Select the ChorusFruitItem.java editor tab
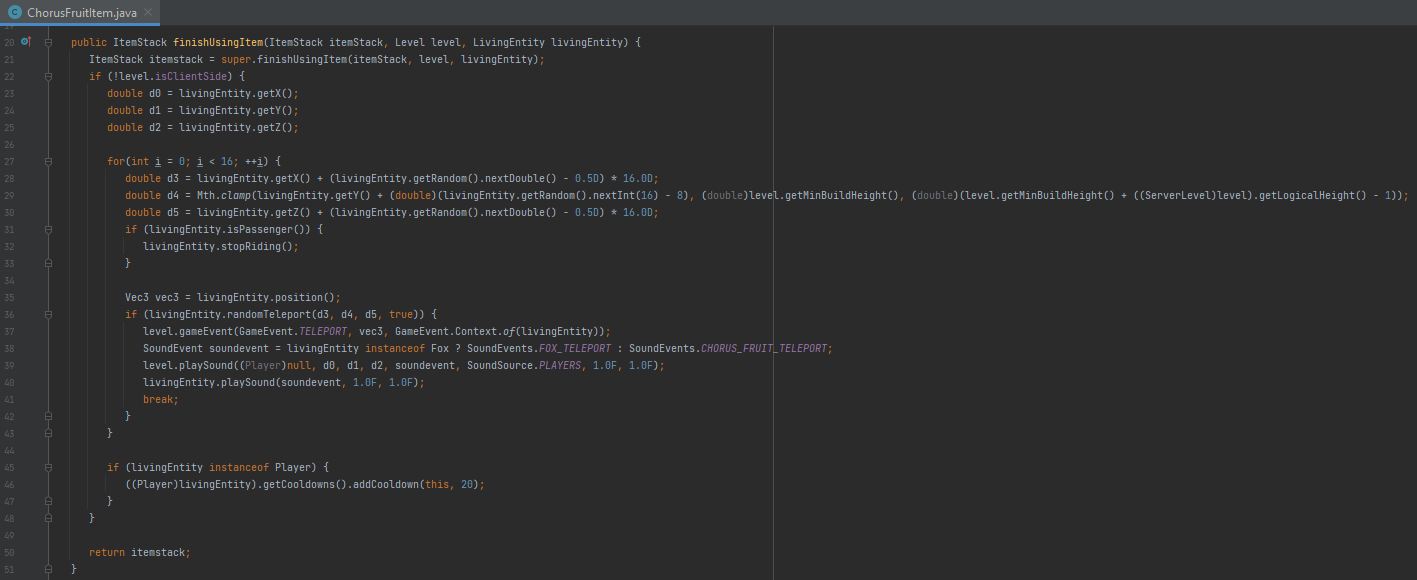The height and width of the screenshot is (580, 1417). coord(79,13)
